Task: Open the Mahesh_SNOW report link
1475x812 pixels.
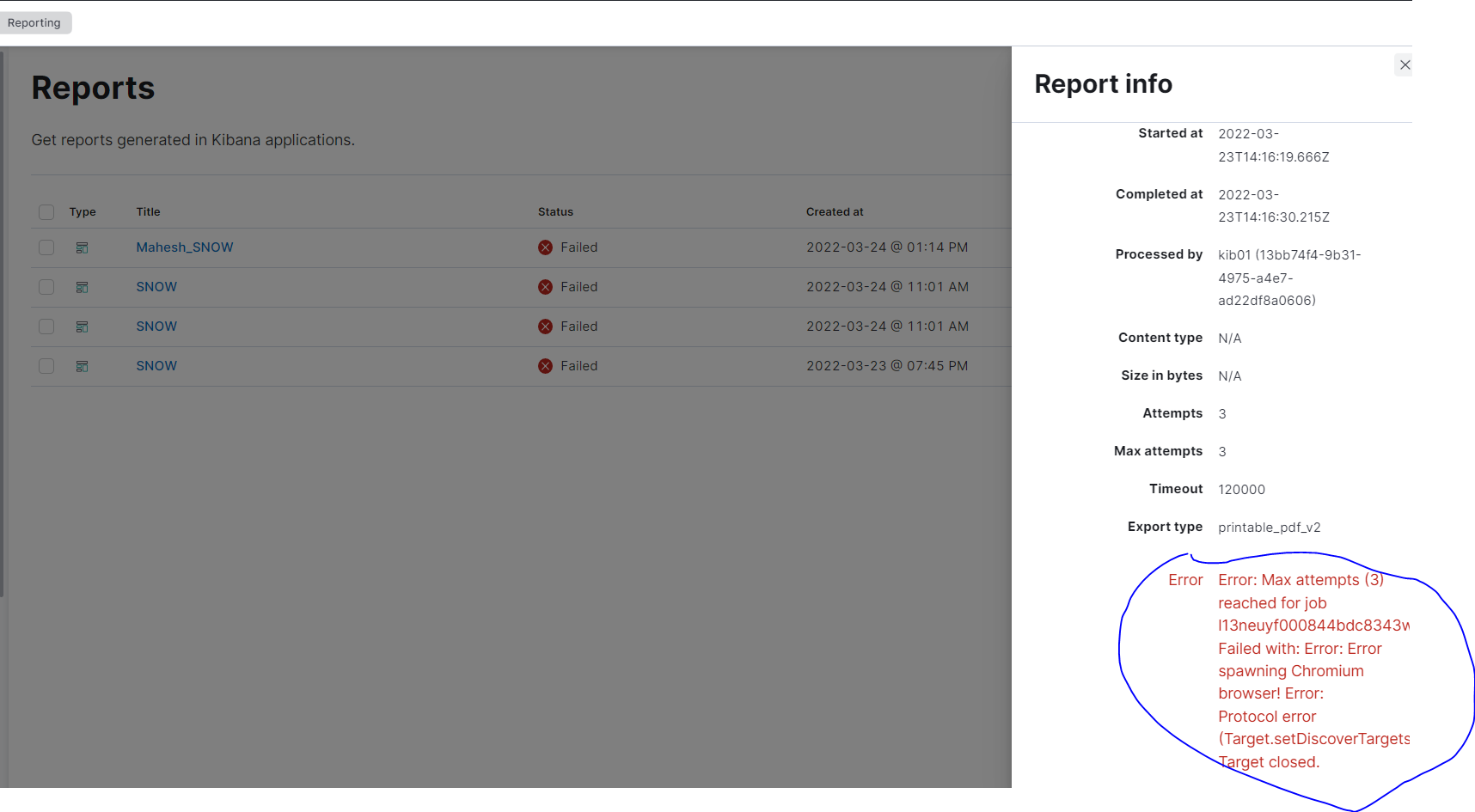Action: pyautogui.click(x=185, y=247)
